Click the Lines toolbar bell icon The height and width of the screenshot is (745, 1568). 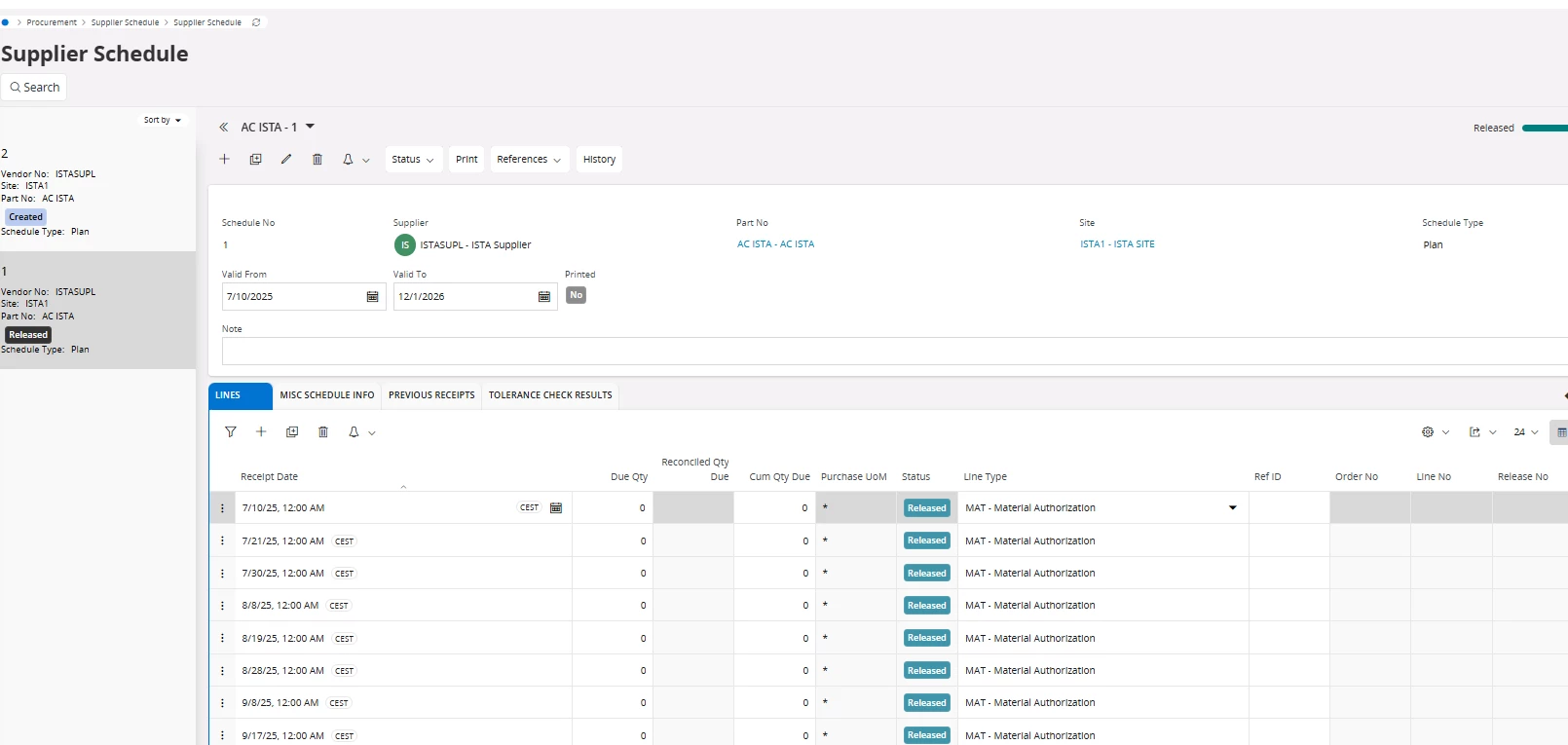(354, 431)
